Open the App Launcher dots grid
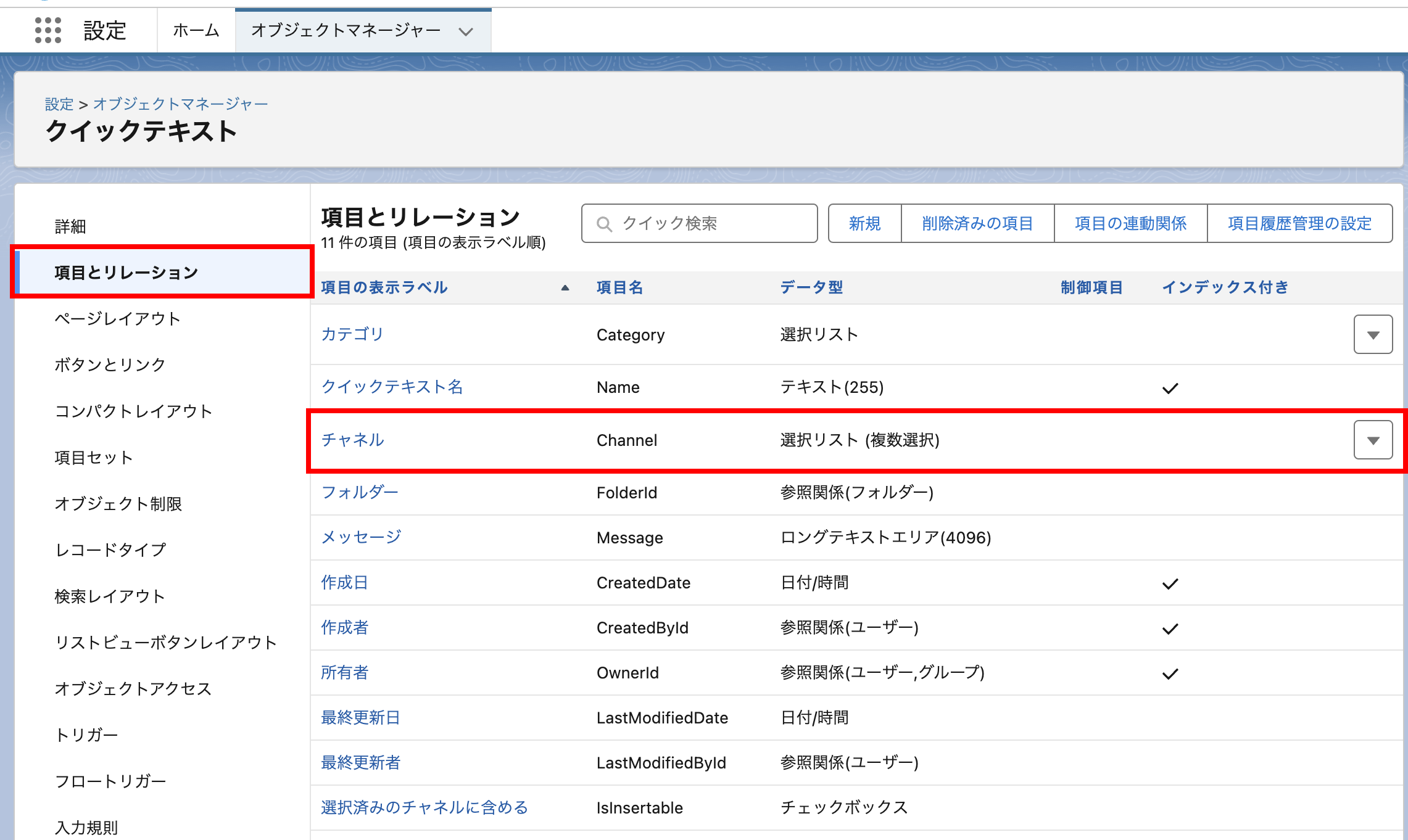Viewport: 1408px width, 840px height. coord(48,30)
